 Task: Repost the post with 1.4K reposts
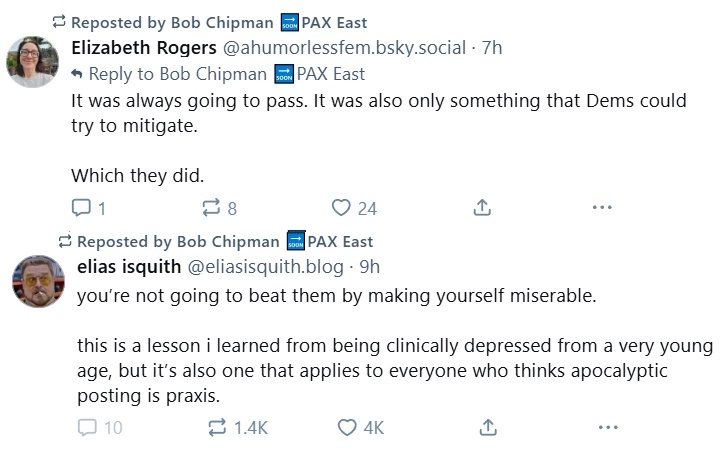[238, 428]
